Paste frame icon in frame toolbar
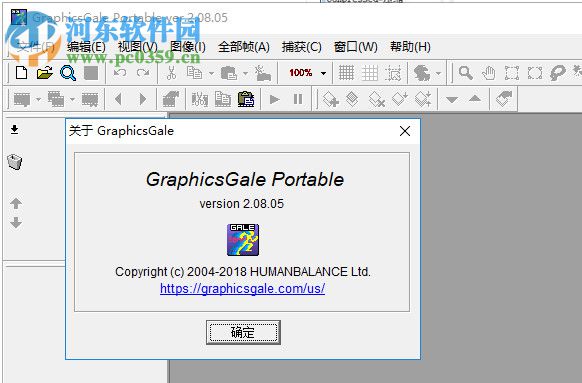The height and width of the screenshot is (383, 582). click(x=246, y=99)
